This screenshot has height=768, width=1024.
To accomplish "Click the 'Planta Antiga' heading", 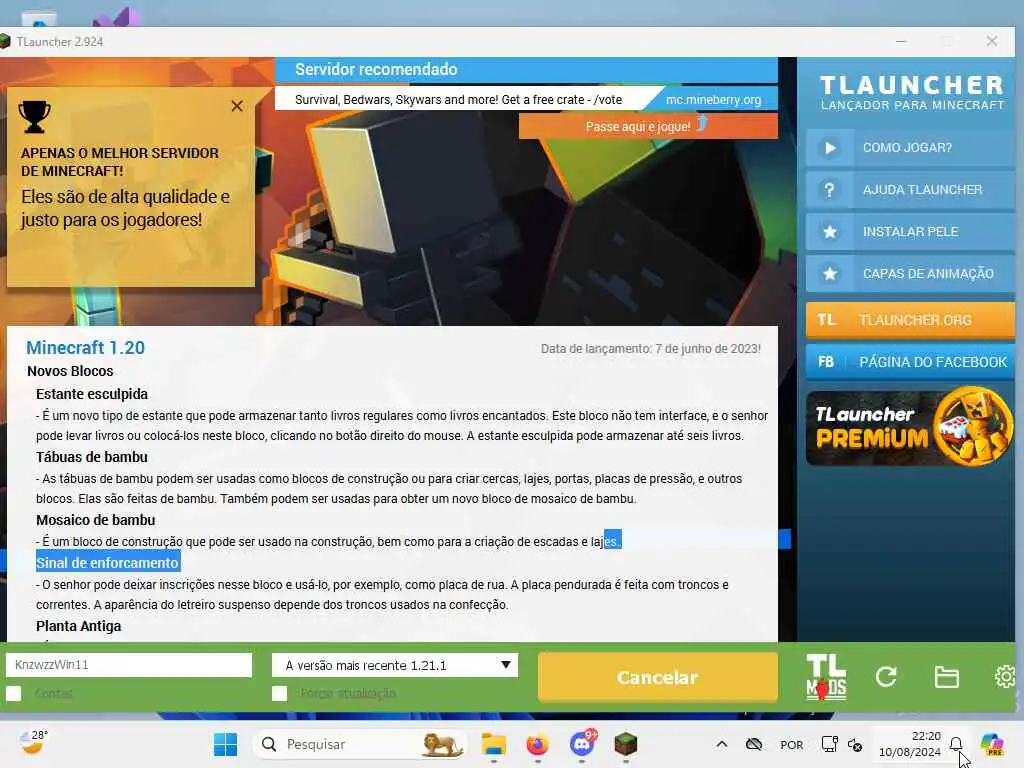I will pyautogui.click(x=78, y=626).
